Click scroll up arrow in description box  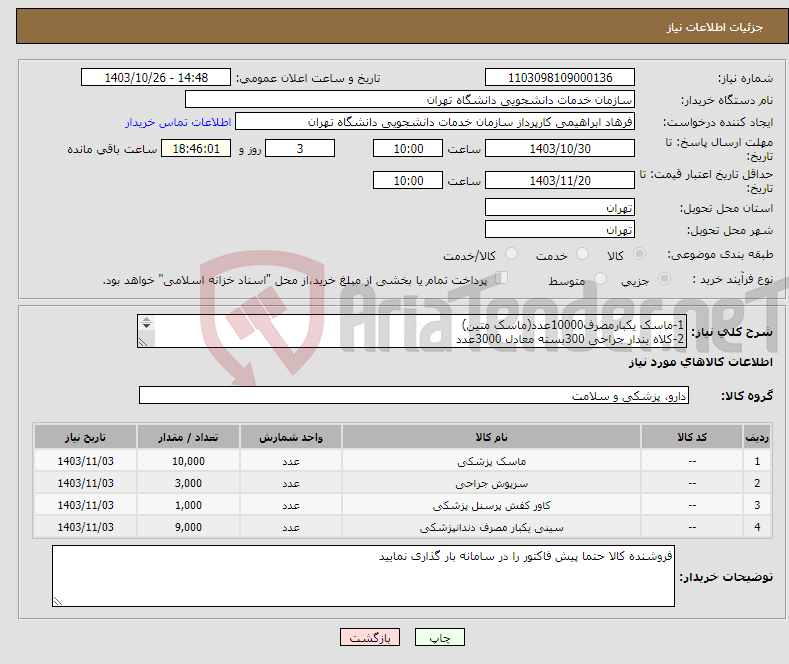tap(146, 320)
